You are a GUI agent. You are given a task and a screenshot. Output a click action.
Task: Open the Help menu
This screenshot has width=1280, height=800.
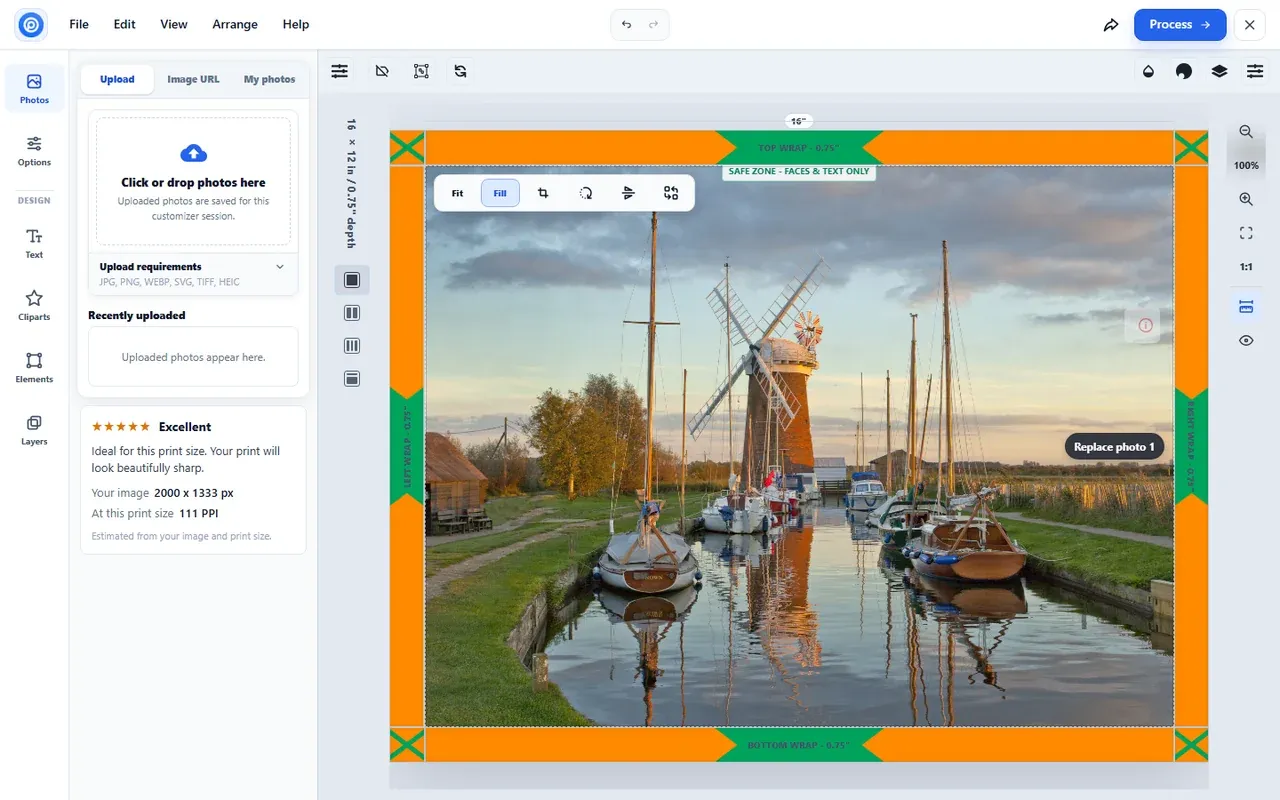click(296, 24)
